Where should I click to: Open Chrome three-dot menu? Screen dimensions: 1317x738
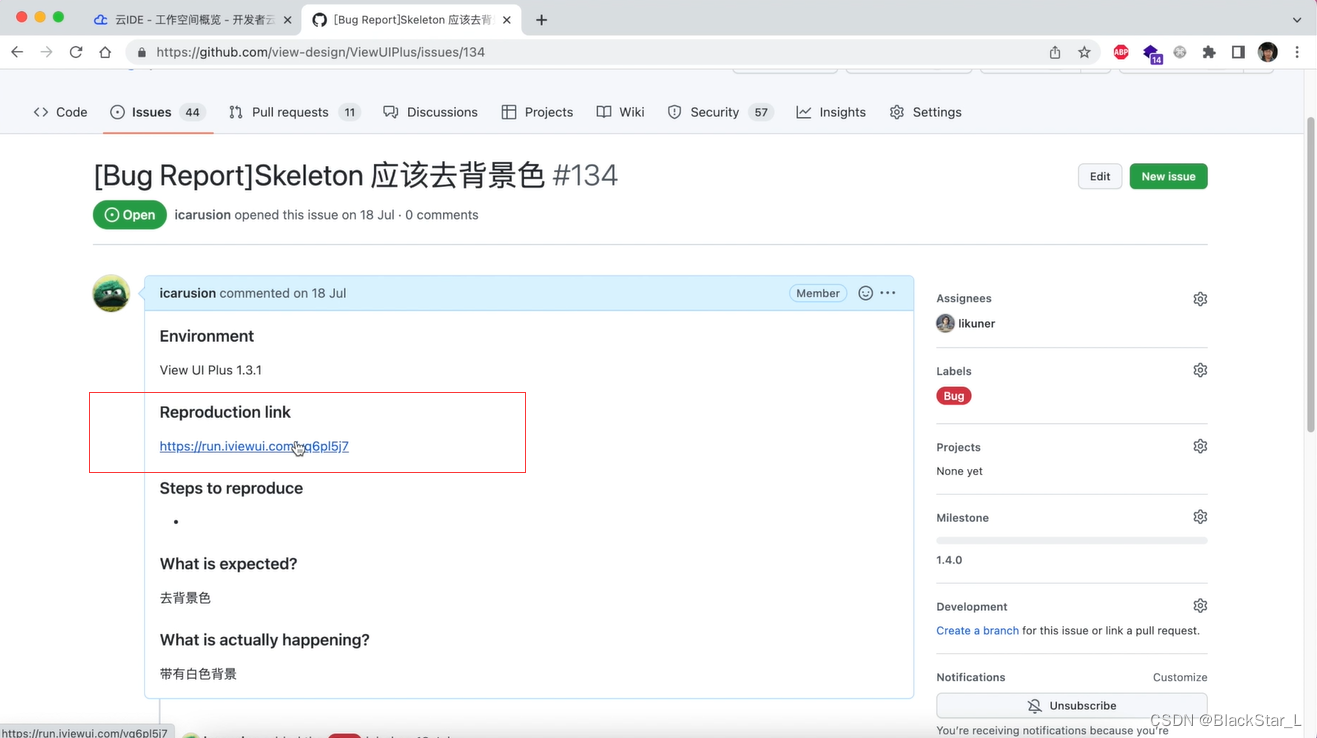[1297, 52]
